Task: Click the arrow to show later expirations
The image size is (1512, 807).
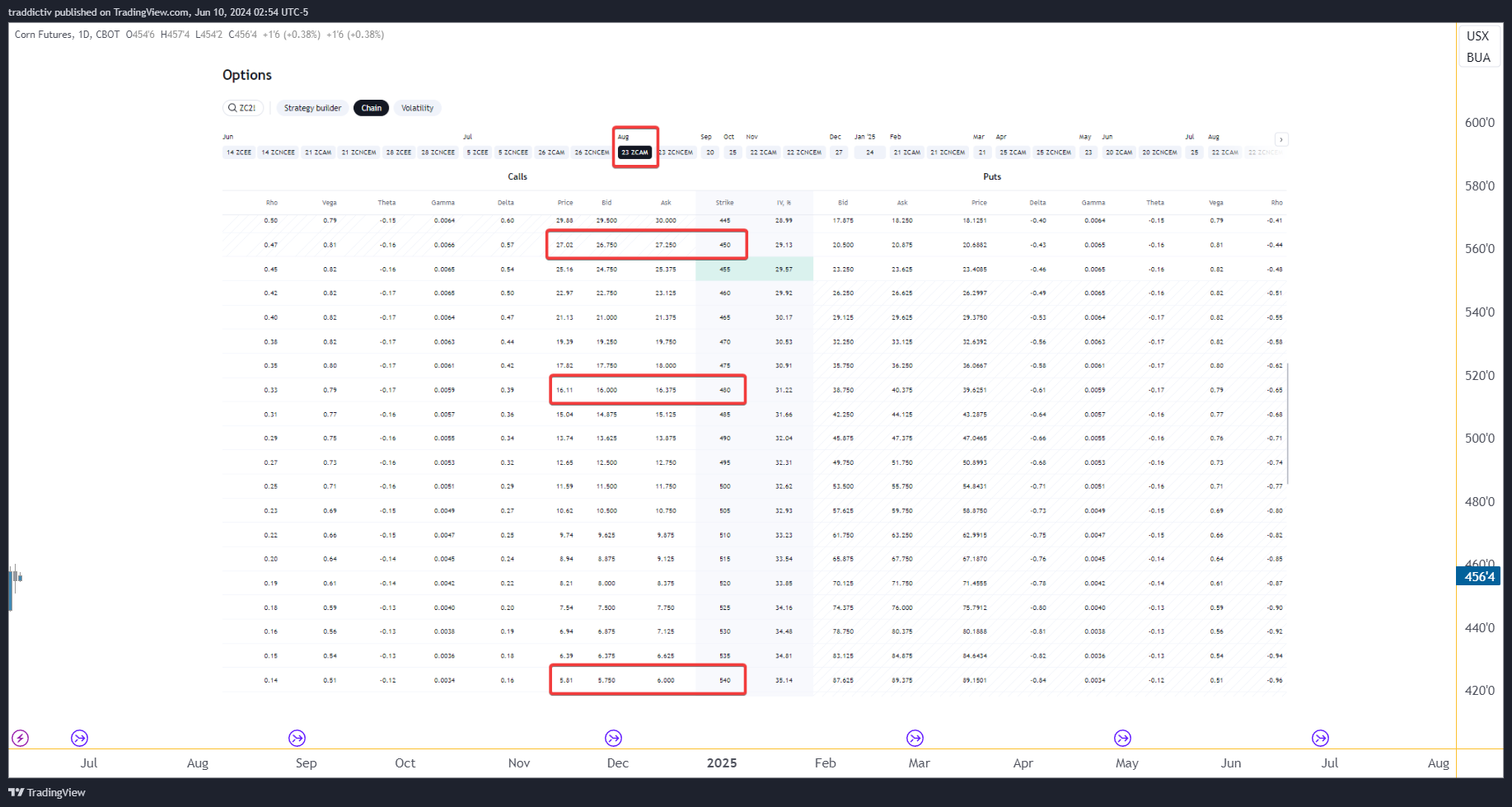Action: [1280, 139]
